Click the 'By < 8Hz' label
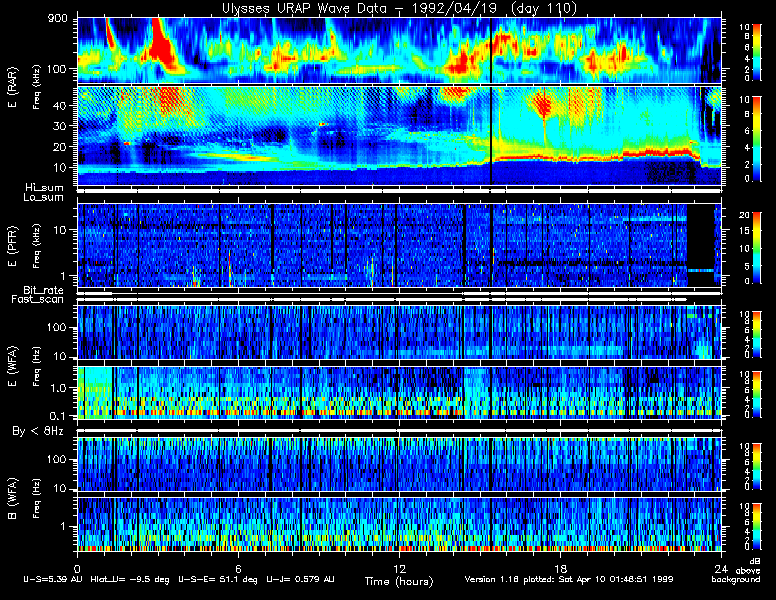The width and height of the screenshot is (776, 600). click(x=38, y=431)
